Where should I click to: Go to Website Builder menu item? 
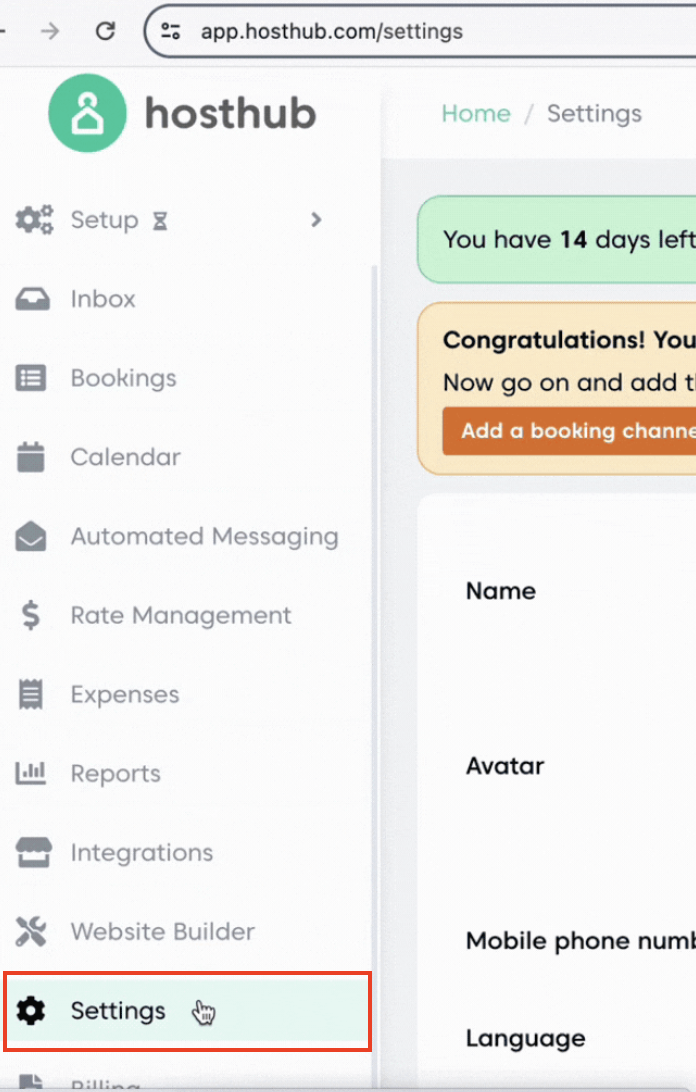click(x=162, y=932)
